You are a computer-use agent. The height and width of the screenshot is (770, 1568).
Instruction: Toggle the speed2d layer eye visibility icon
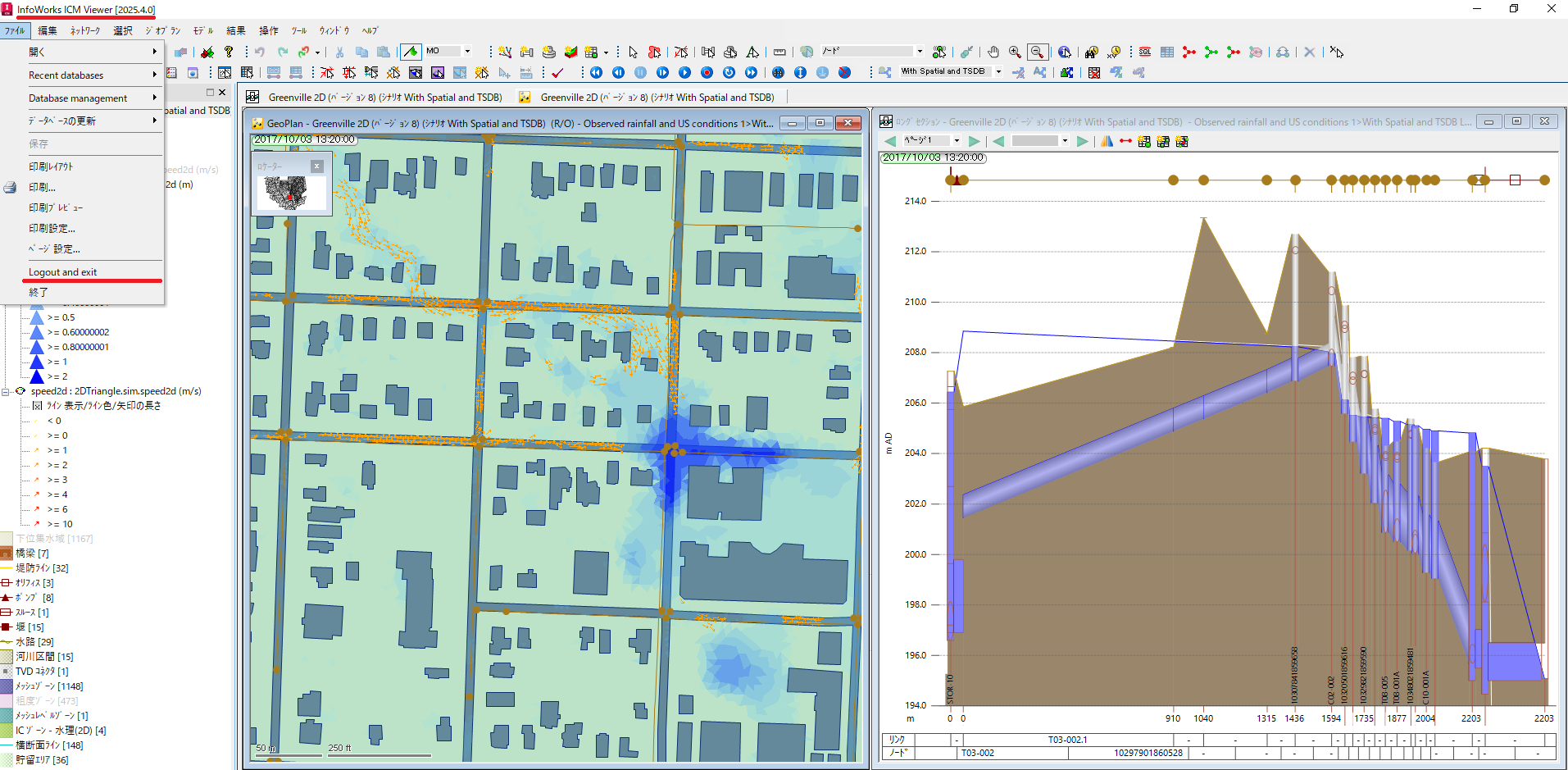tap(20, 391)
